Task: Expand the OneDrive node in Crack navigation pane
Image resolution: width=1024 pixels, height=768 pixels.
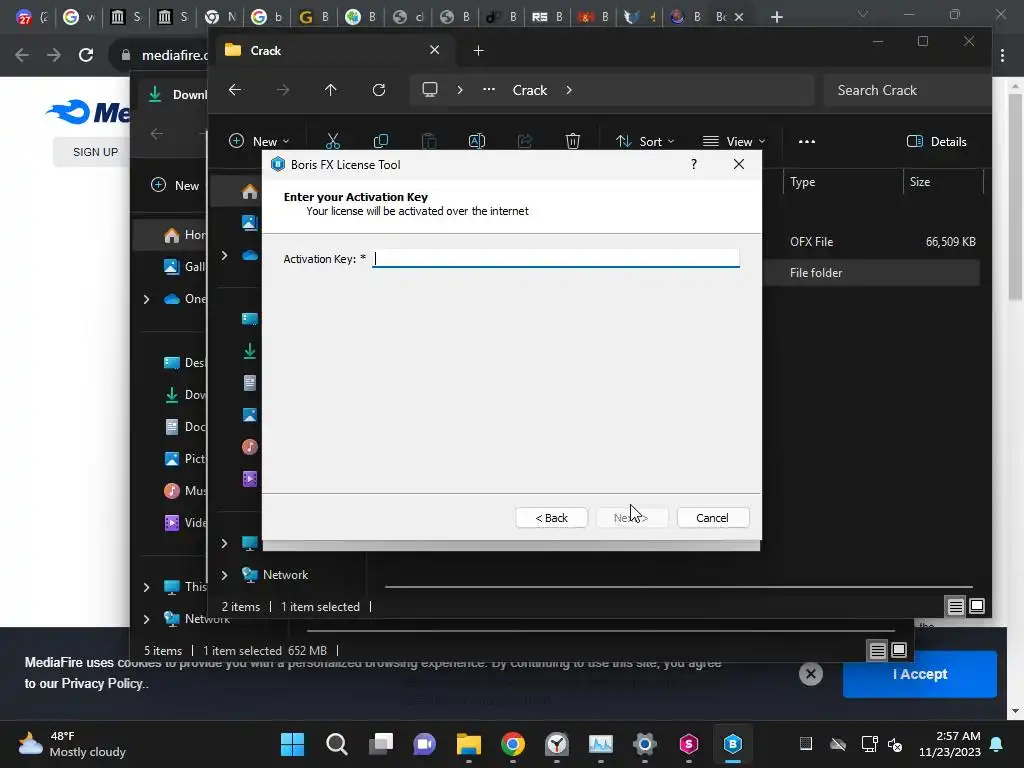Action: [x=225, y=255]
